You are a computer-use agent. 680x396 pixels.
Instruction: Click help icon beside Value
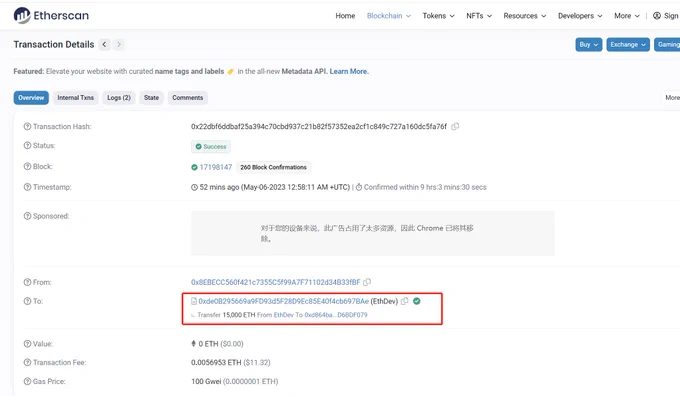(x=27, y=344)
